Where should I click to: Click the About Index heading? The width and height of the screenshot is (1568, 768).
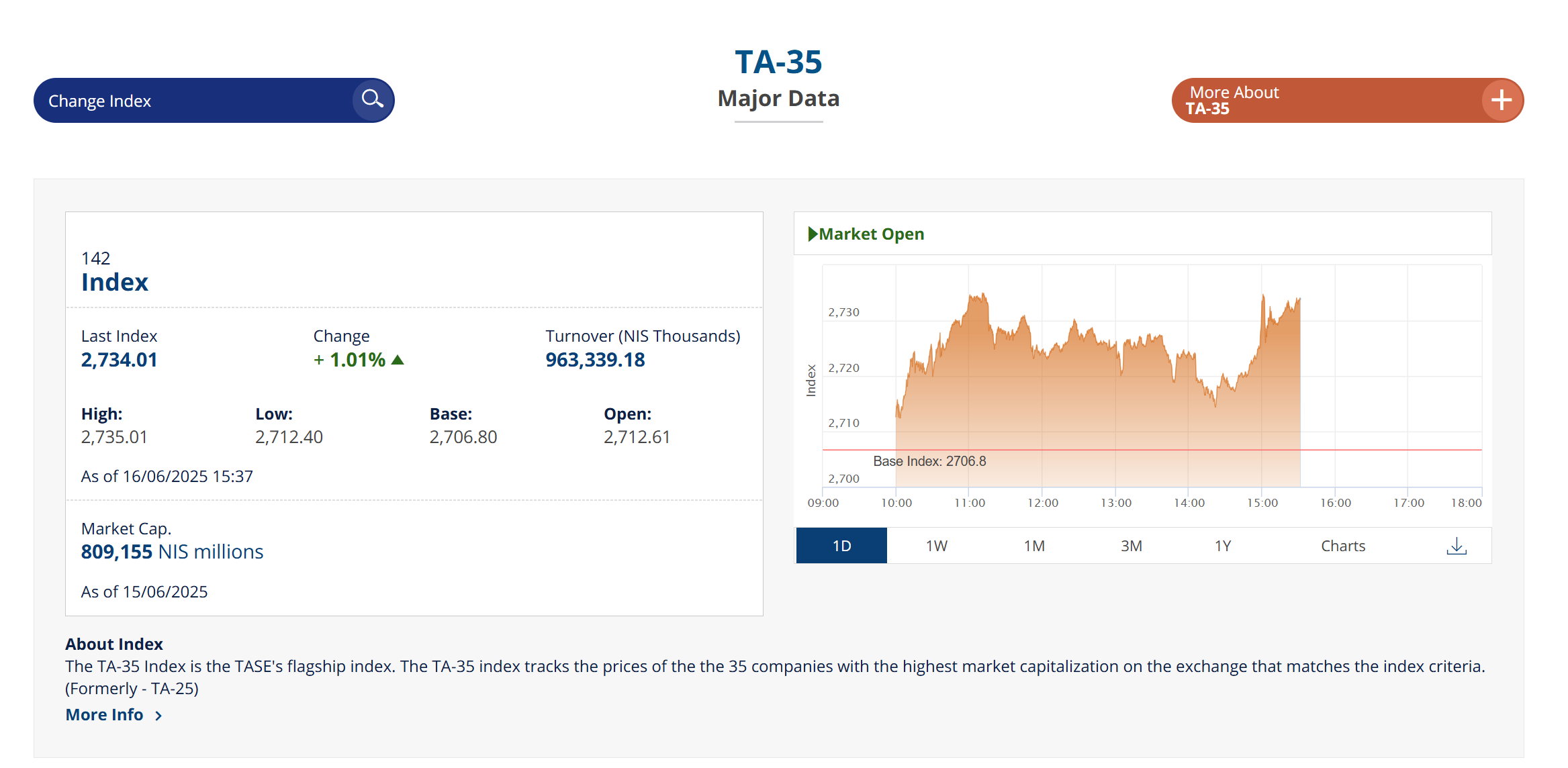tap(113, 644)
